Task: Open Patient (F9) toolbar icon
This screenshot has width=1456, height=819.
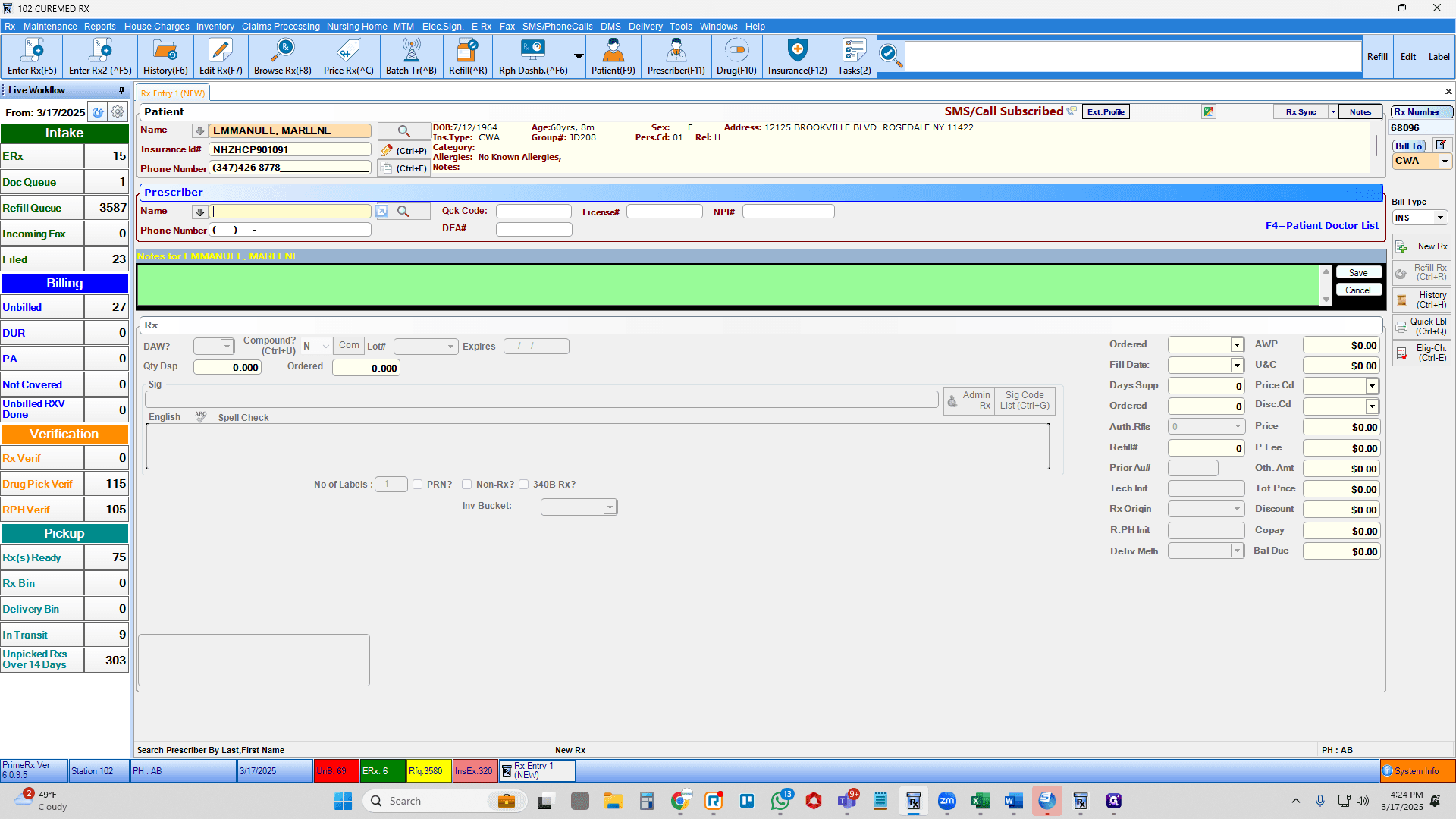Action: pos(613,57)
